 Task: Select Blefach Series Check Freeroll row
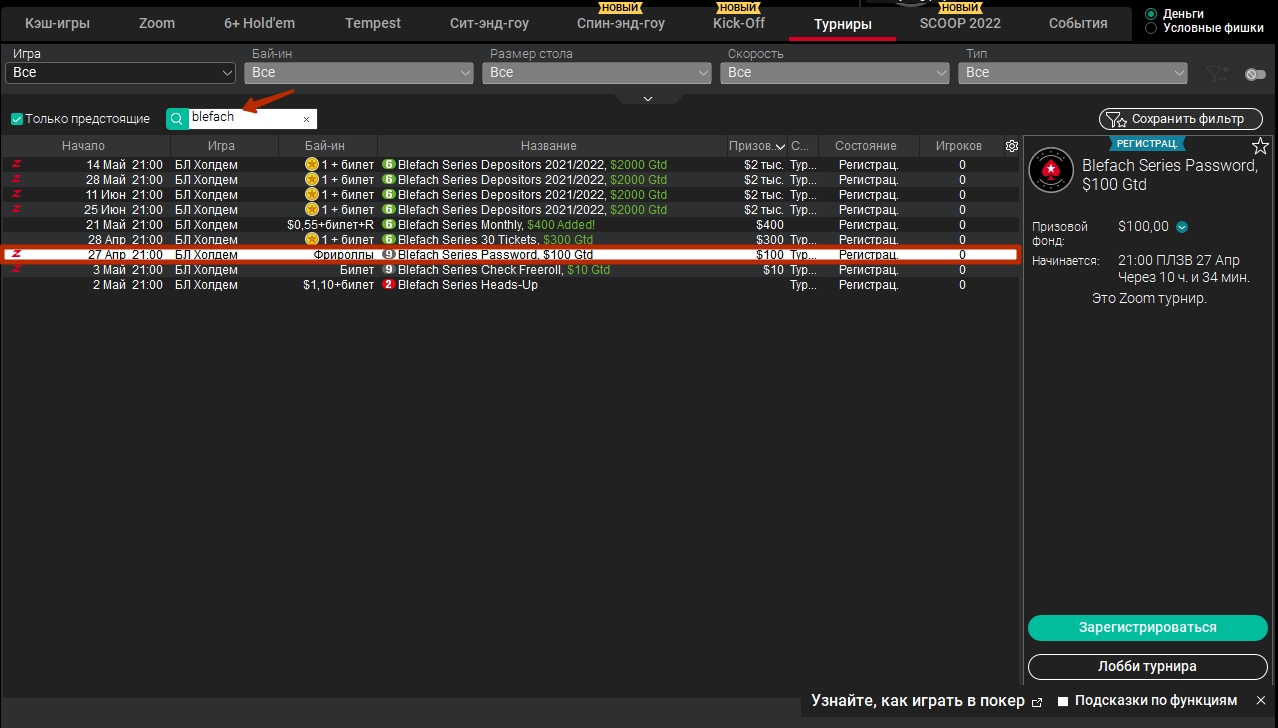(510, 270)
